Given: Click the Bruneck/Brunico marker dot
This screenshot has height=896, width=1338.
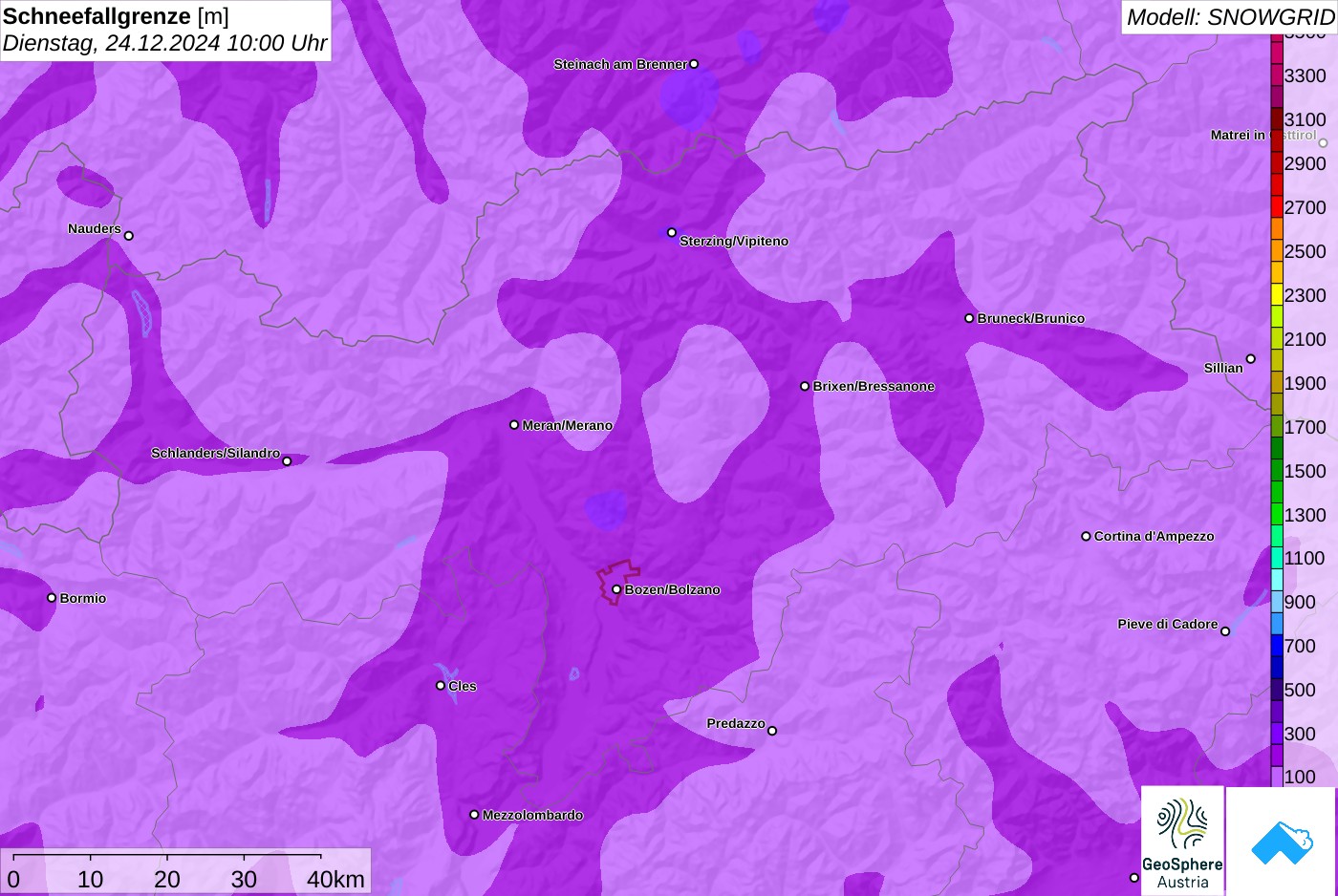Looking at the screenshot, I should coord(969,318).
